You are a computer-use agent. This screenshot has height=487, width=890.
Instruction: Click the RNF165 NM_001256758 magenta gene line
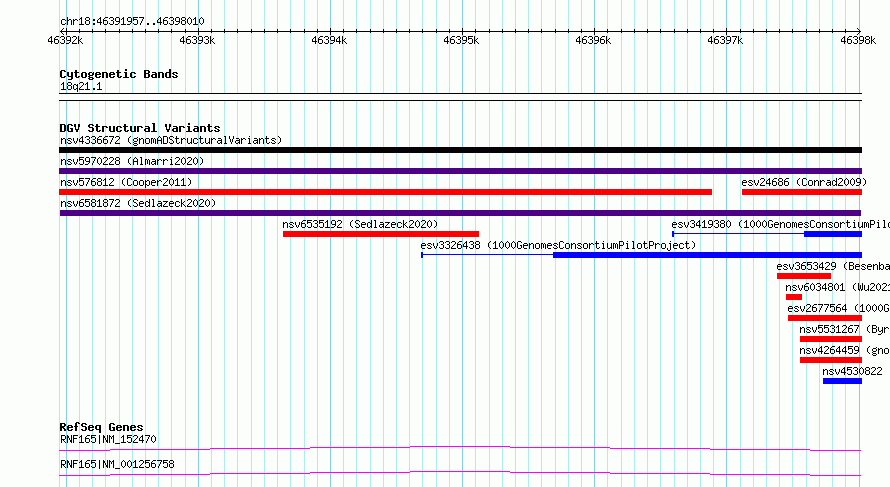tap(460, 473)
